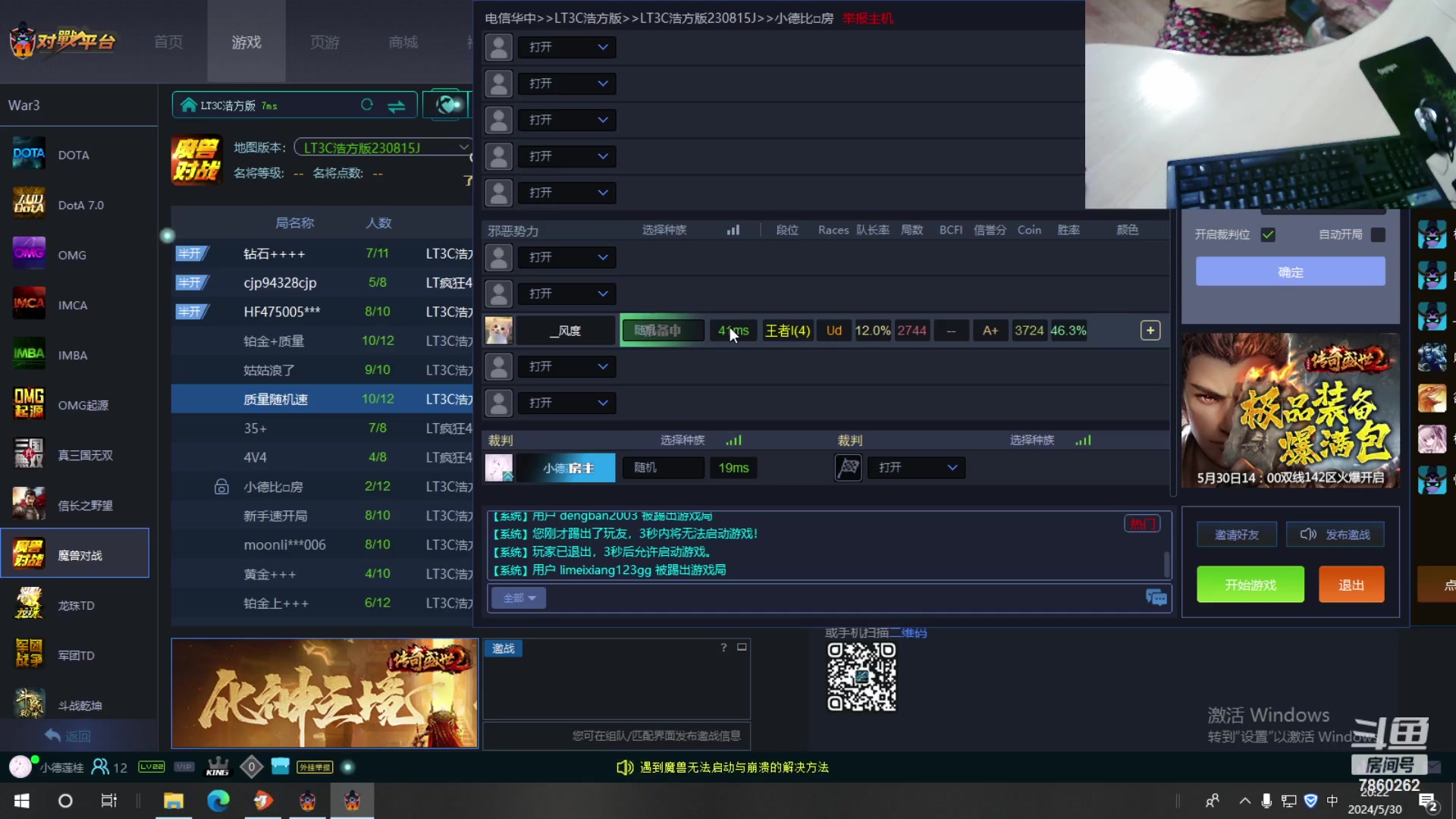The image size is (1456, 819).
Task: Open Windows Start menu
Action: (22, 801)
